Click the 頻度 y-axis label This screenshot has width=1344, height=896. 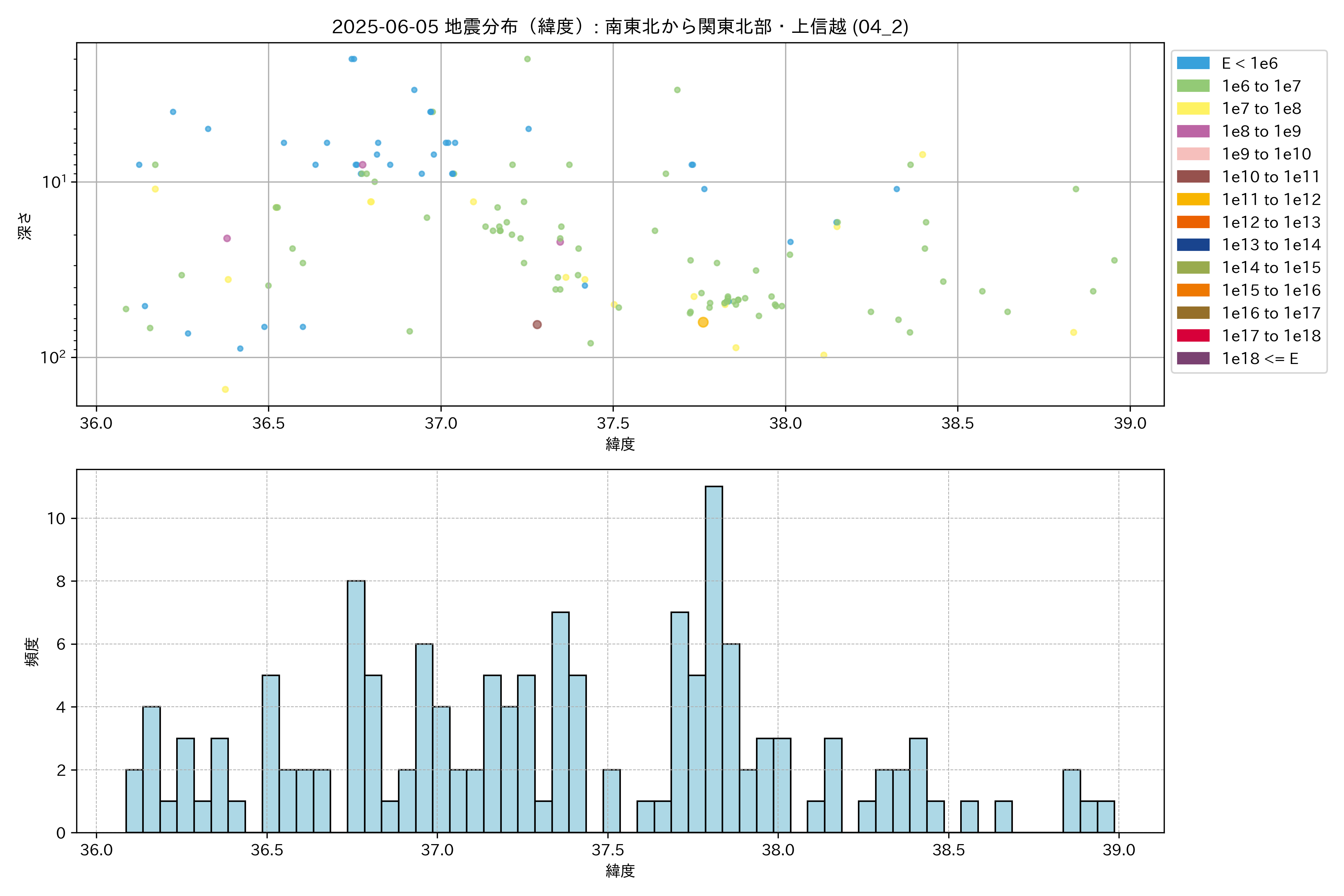click(x=31, y=651)
